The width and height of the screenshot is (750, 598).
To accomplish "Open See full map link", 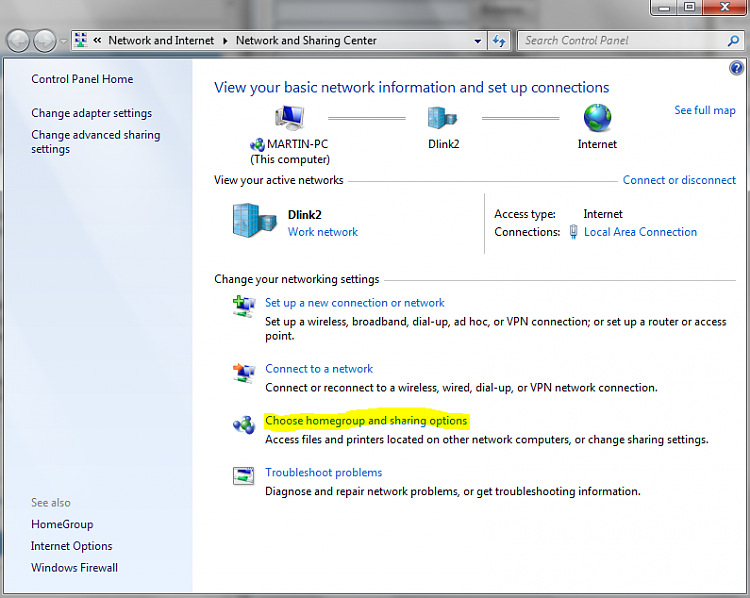I will (x=705, y=110).
